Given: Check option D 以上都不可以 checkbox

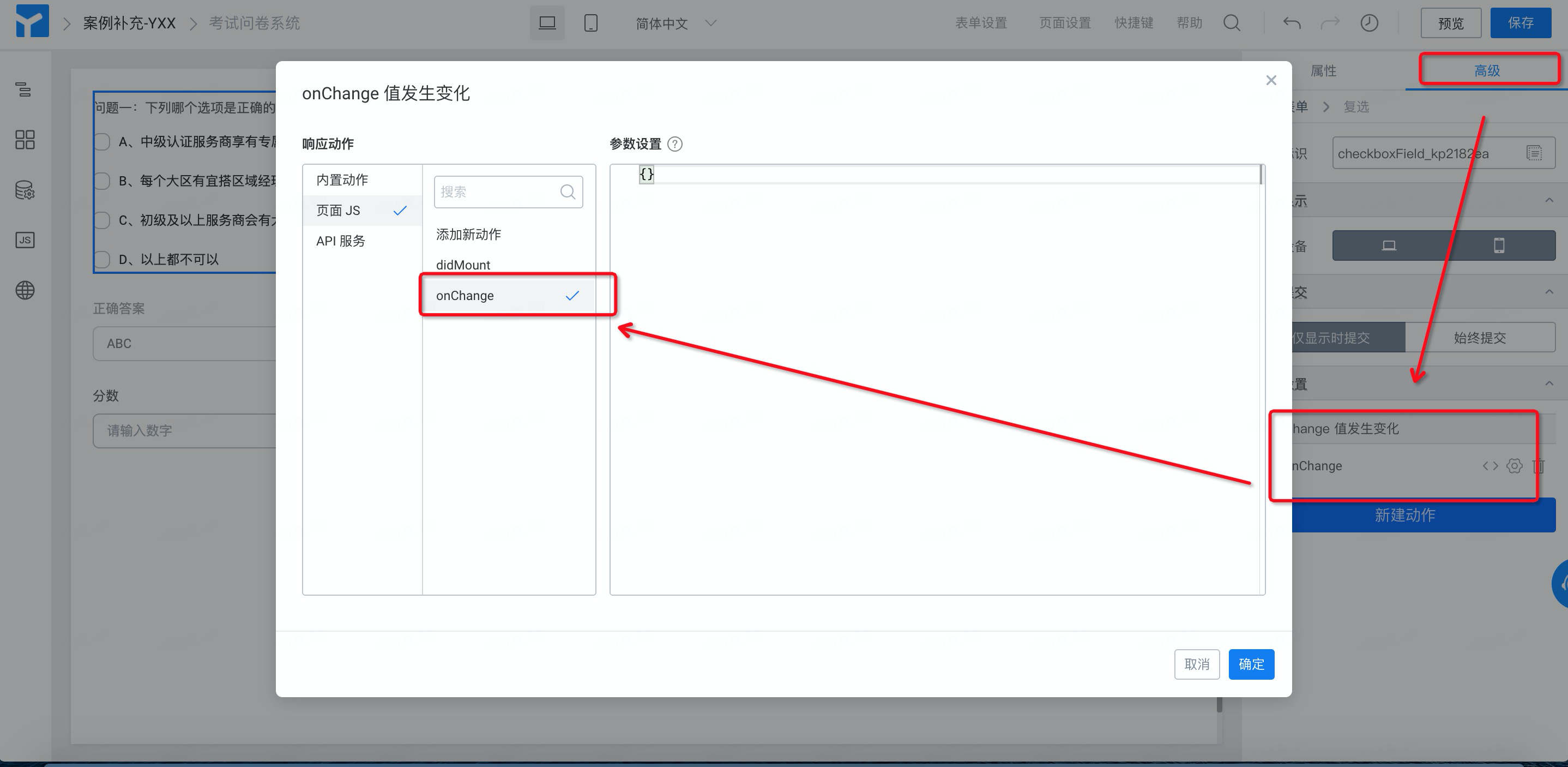Looking at the screenshot, I should (x=102, y=260).
